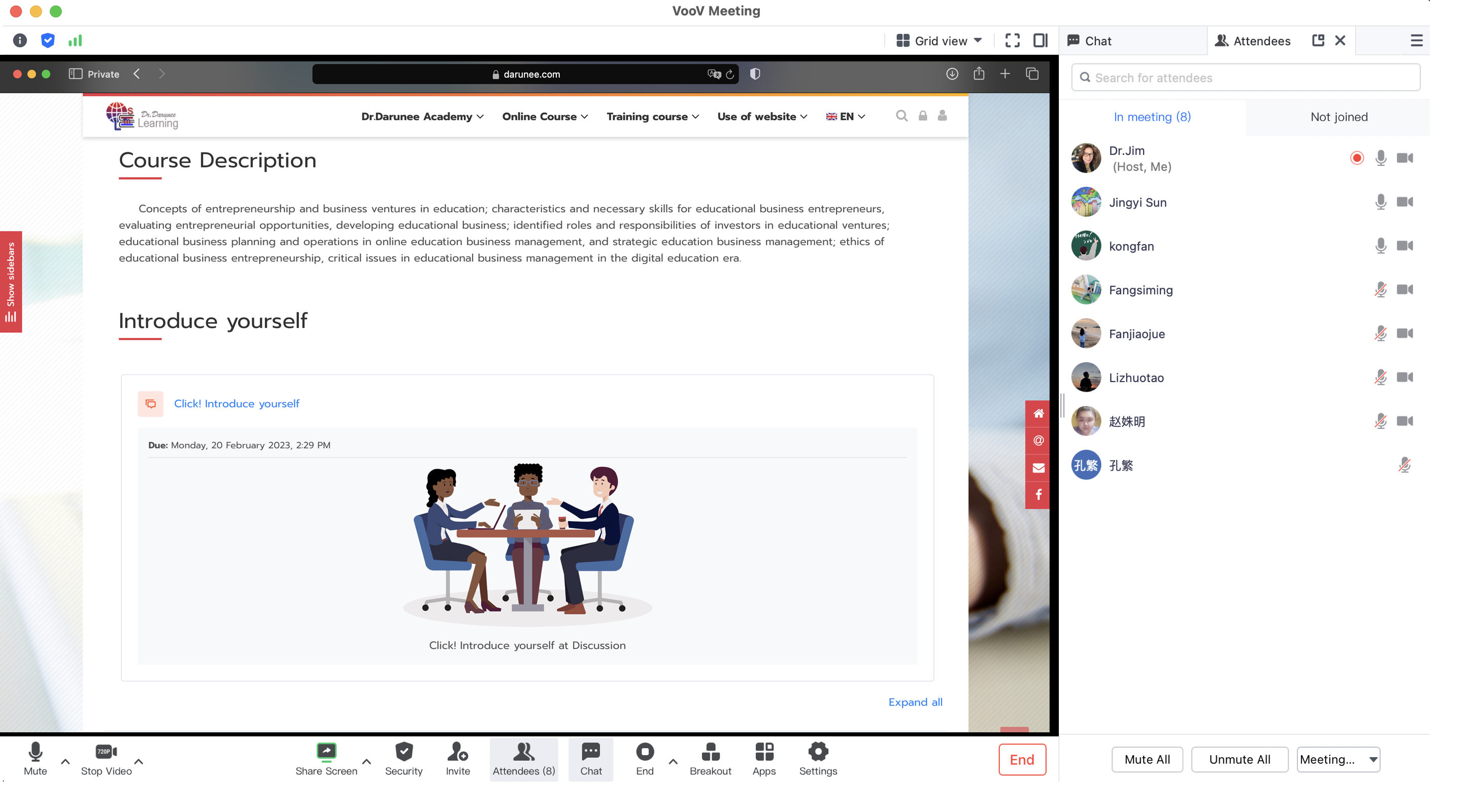Click Mute All button
The image size is (1474, 812).
1147,759
